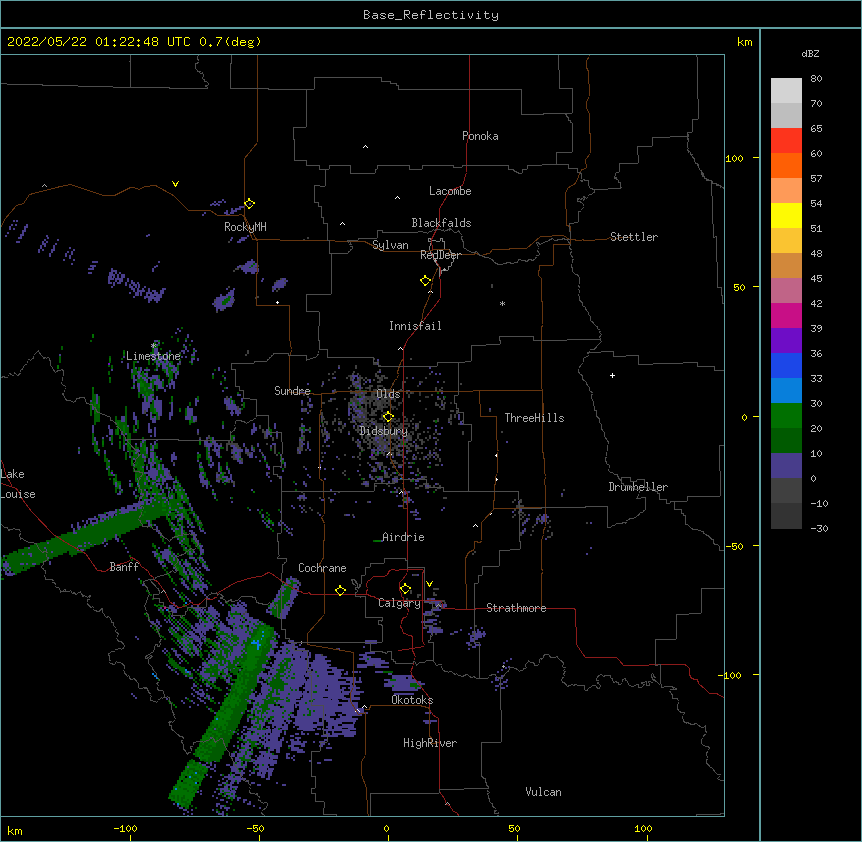This screenshot has width=862, height=842.
Task: Click the white asterisk marker east of Innisfail
Action: [502, 303]
